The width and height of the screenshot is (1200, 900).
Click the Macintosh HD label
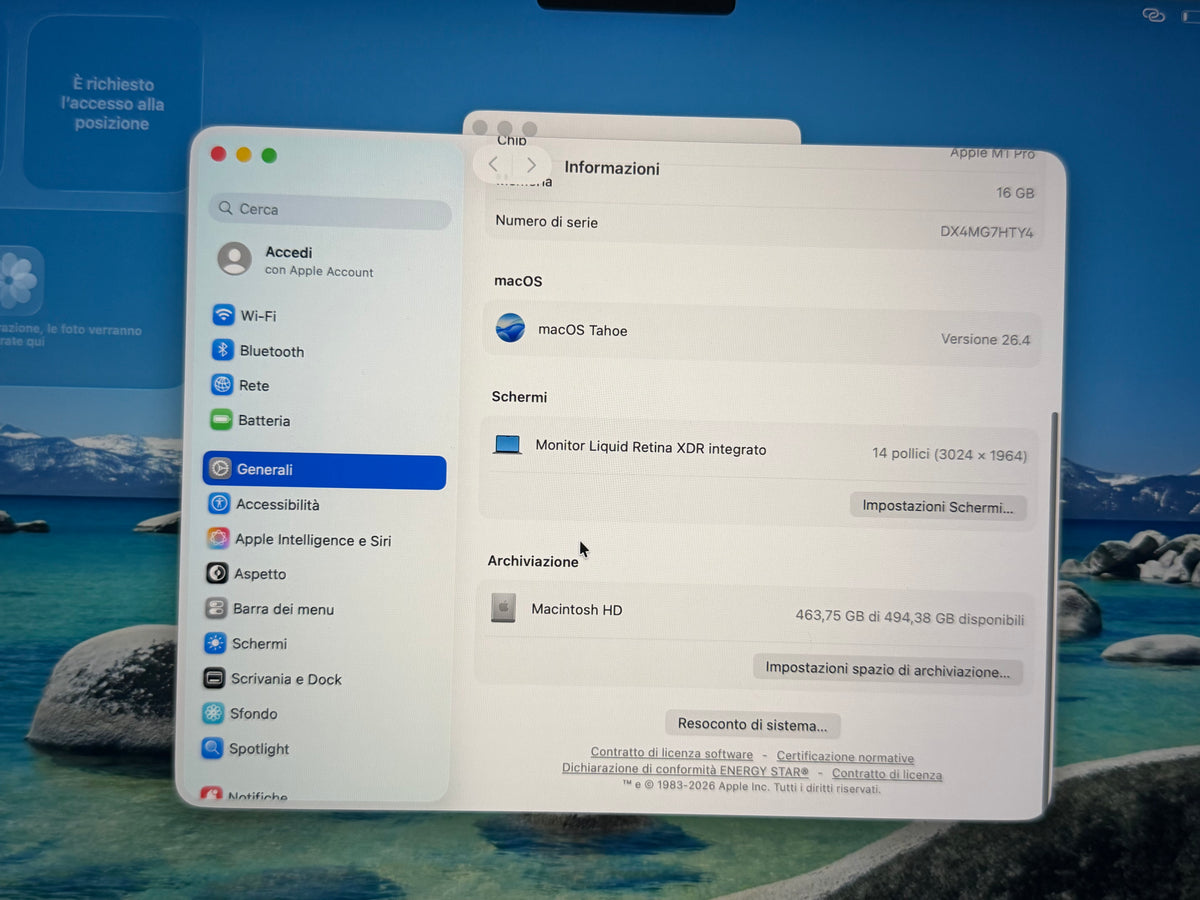(577, 609)
